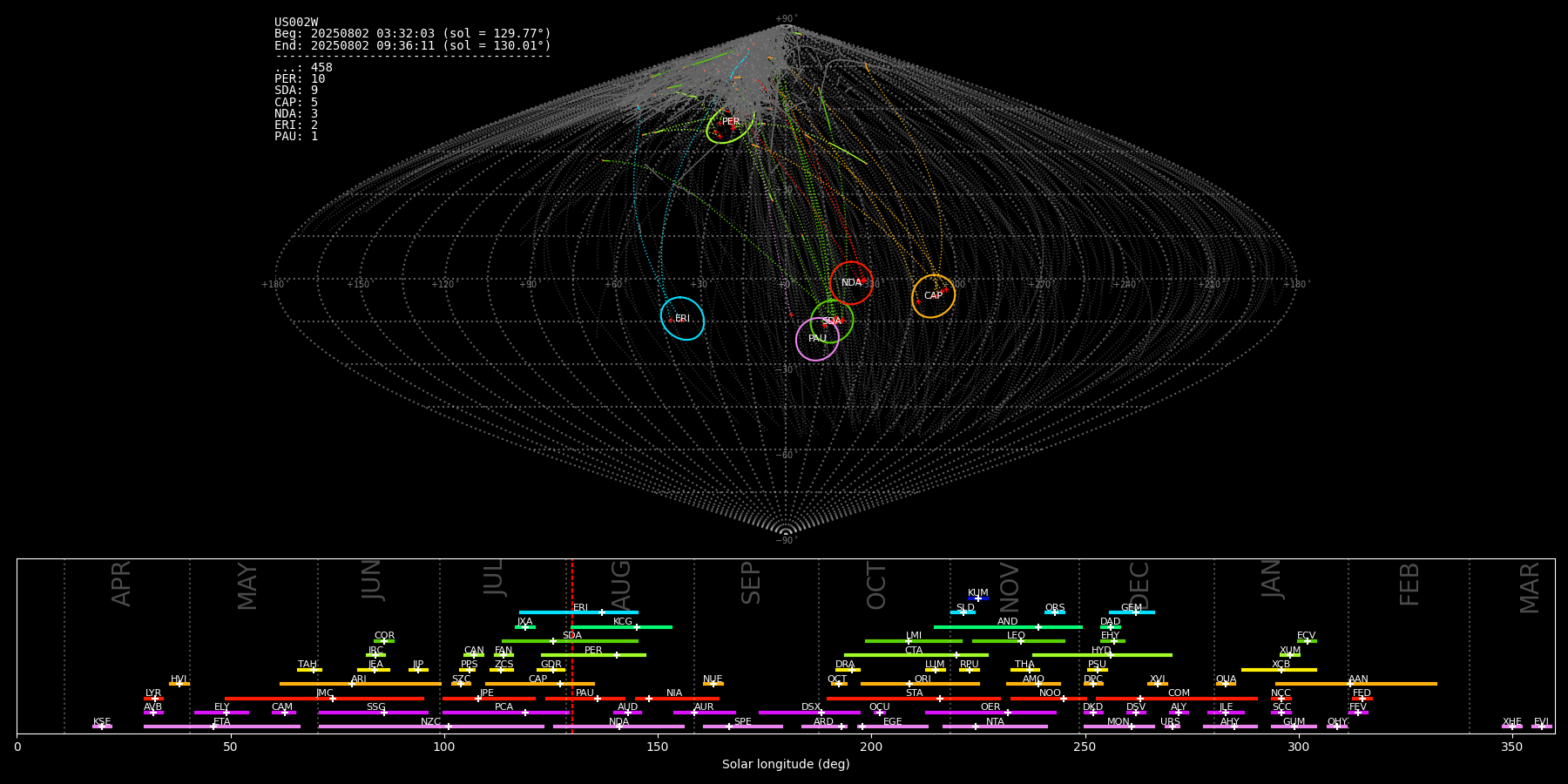Click the 'Beg: 20250802 03:32:03' line
Screen dimensions: 1568x784
[x=413, y=34]
